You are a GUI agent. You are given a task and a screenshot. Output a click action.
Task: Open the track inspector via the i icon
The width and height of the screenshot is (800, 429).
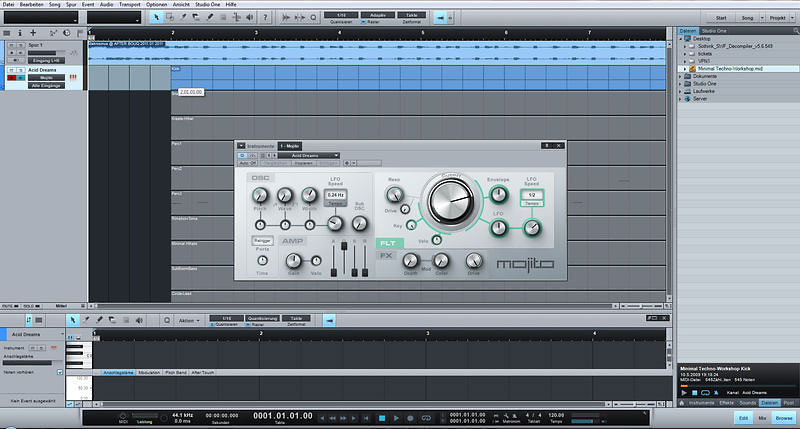point(20,33)
